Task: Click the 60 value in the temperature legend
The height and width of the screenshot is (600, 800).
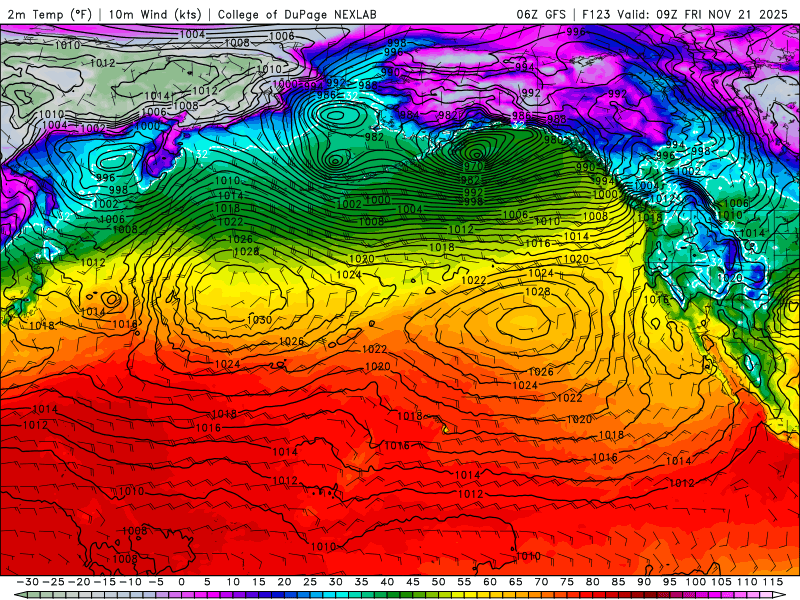Action: coord(490,582)
